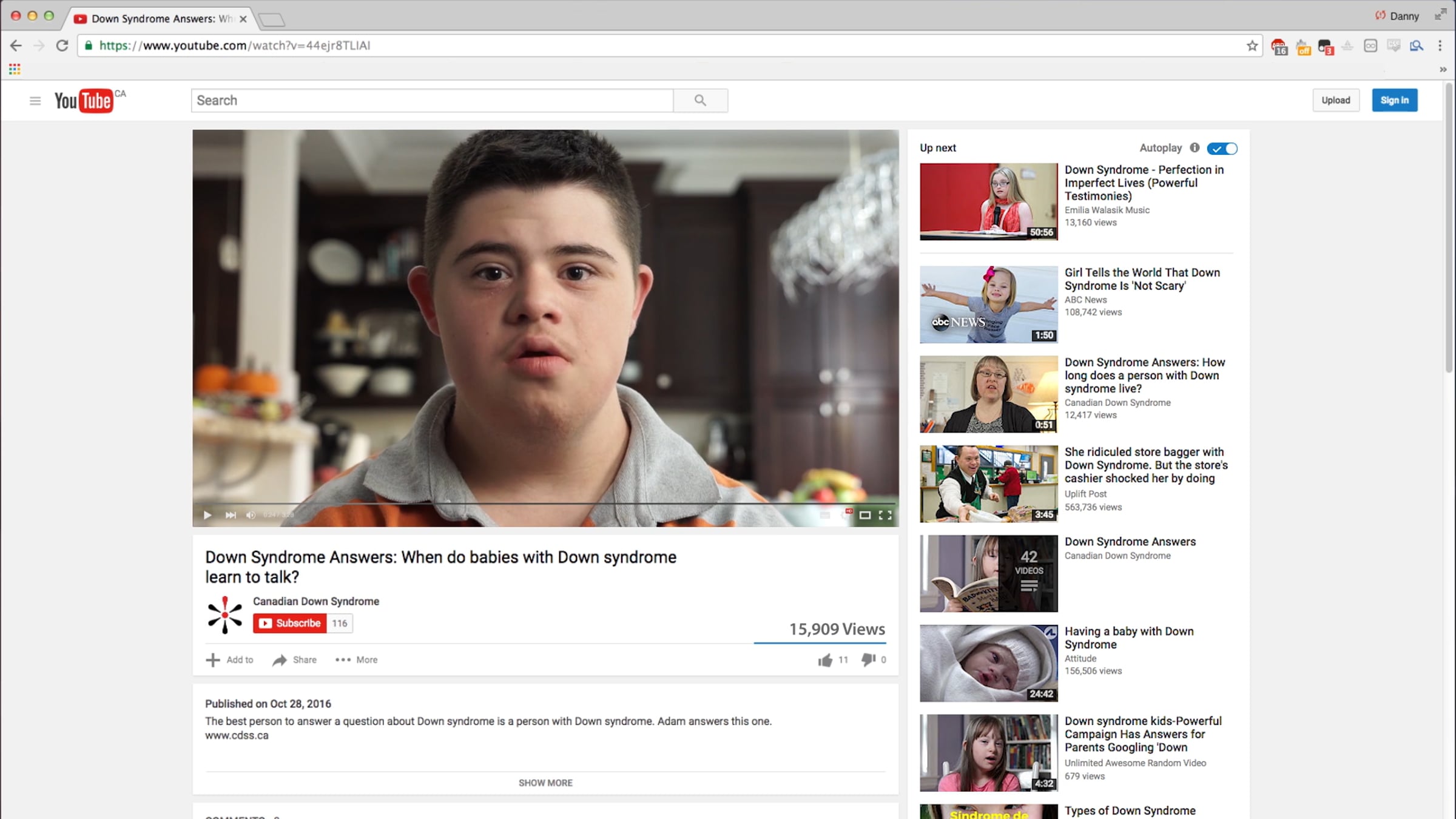
Task: Open 'Girl Tells the World' video title
Action: [x=1142, y=279]
